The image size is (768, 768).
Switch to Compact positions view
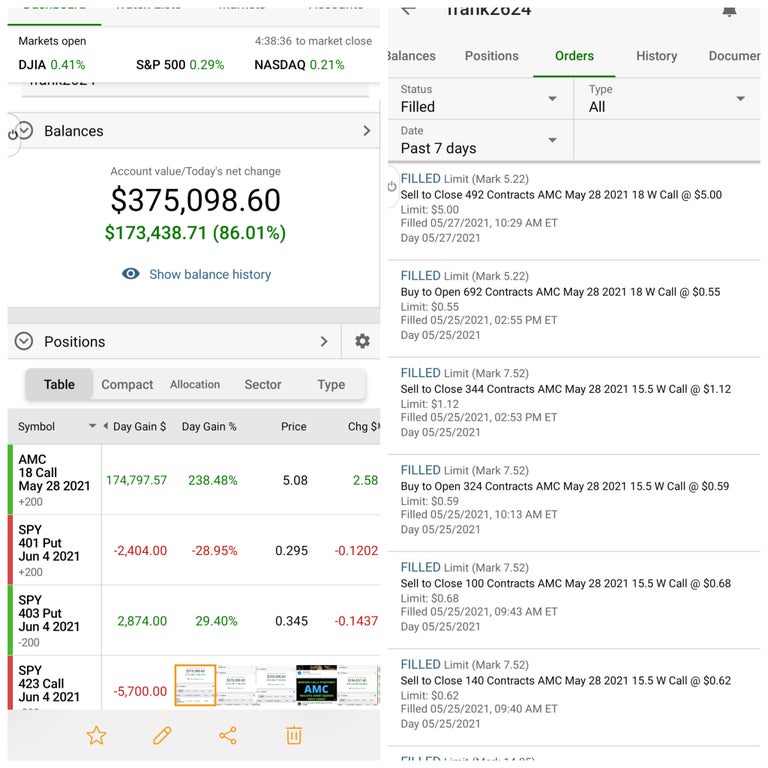click(127, 384)
